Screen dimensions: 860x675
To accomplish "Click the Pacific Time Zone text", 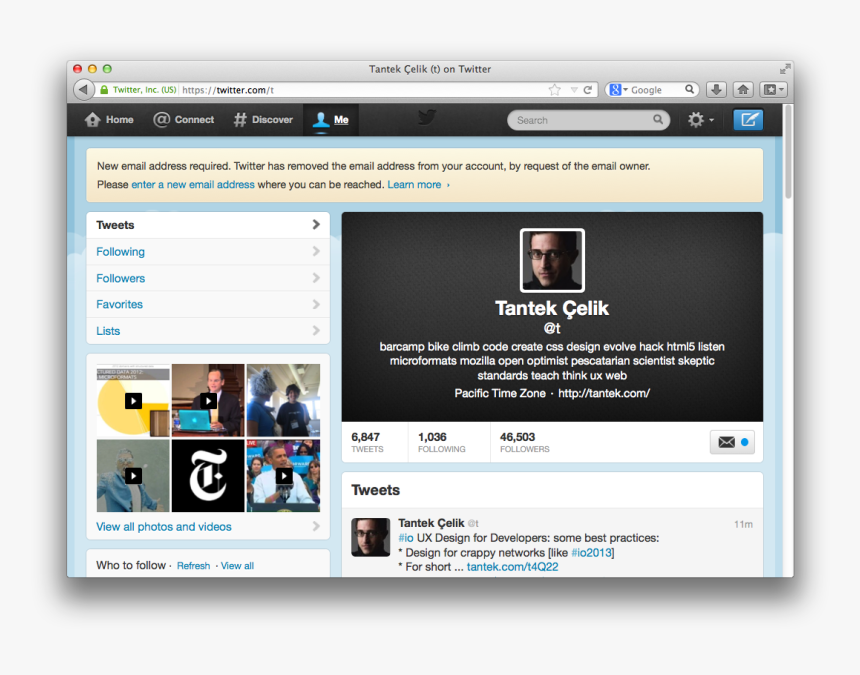I will pos(500,393).
